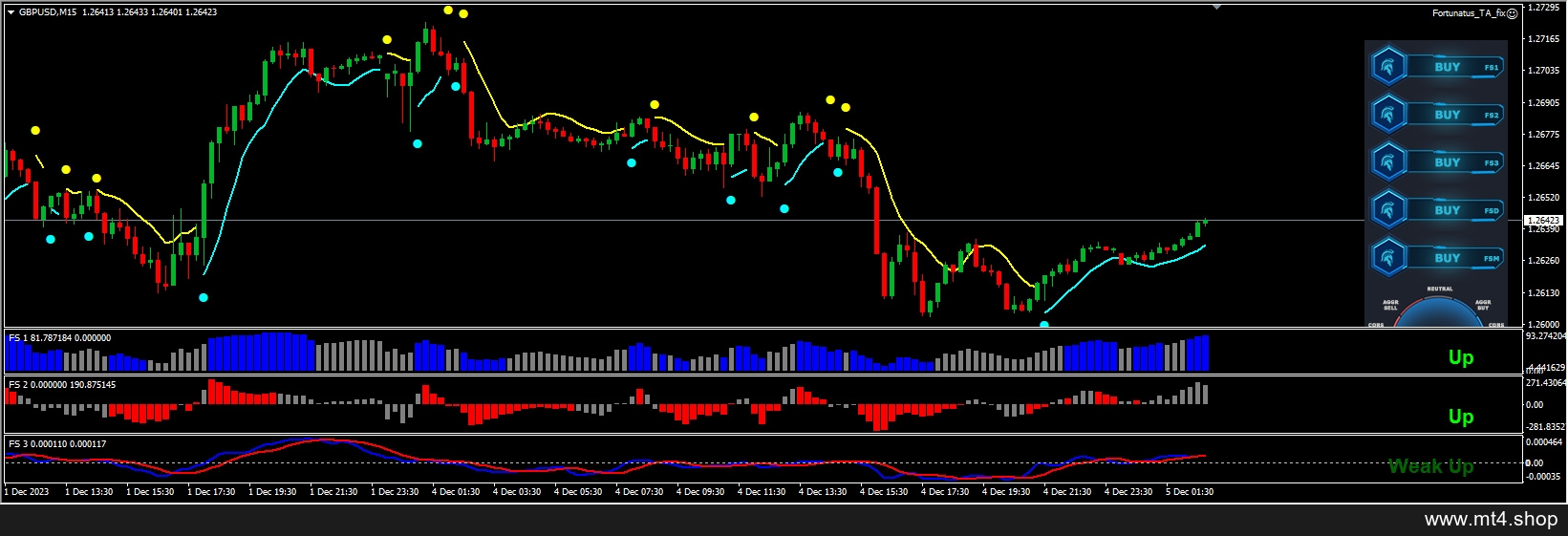This screenshot has height=536, width=1568.
Task: Click the 1.26645 price scale value
Action: point(1544,166)
